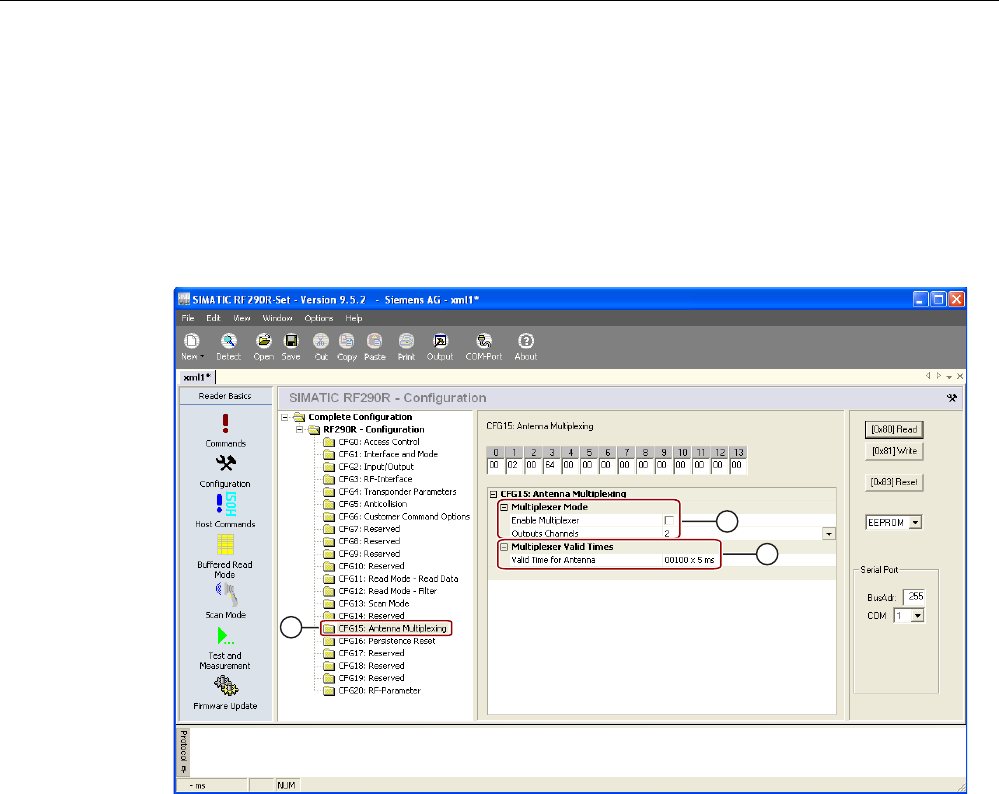The image size is (999, 794).
Task: Click the Copy toolbar icon
Action: 347,341
